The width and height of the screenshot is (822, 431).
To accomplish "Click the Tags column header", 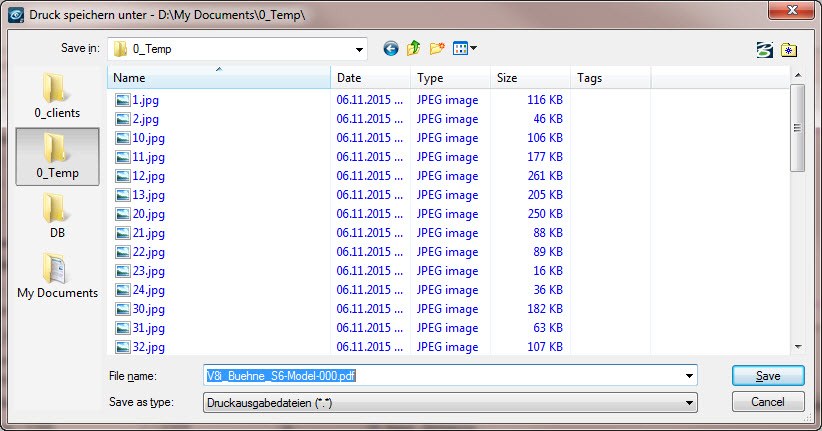I will (x=611, y=78).
